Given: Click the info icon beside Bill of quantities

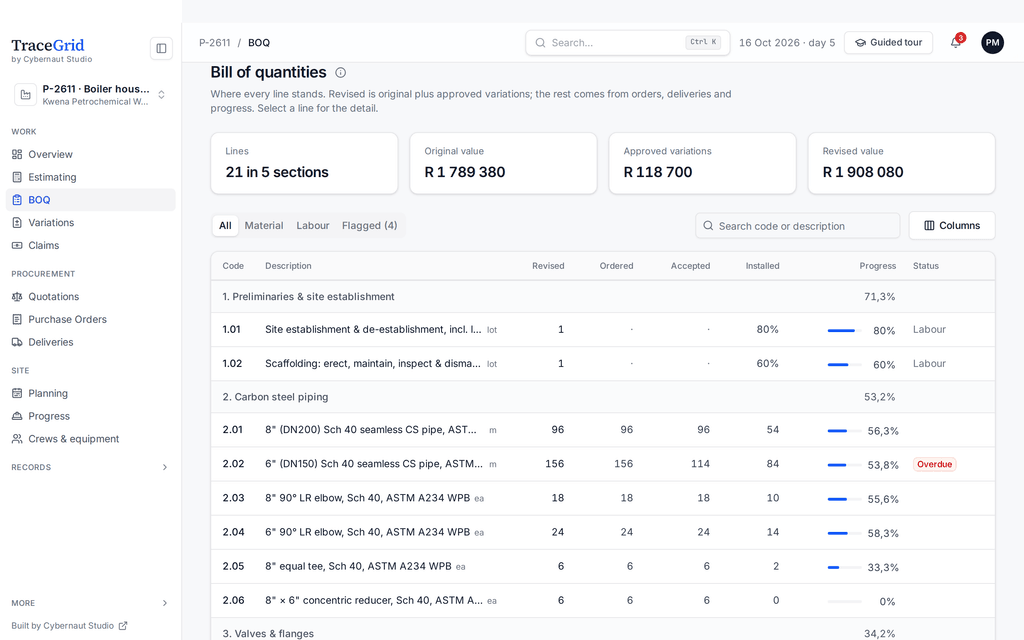Looking at the screenshot, I should coord(340,72).
